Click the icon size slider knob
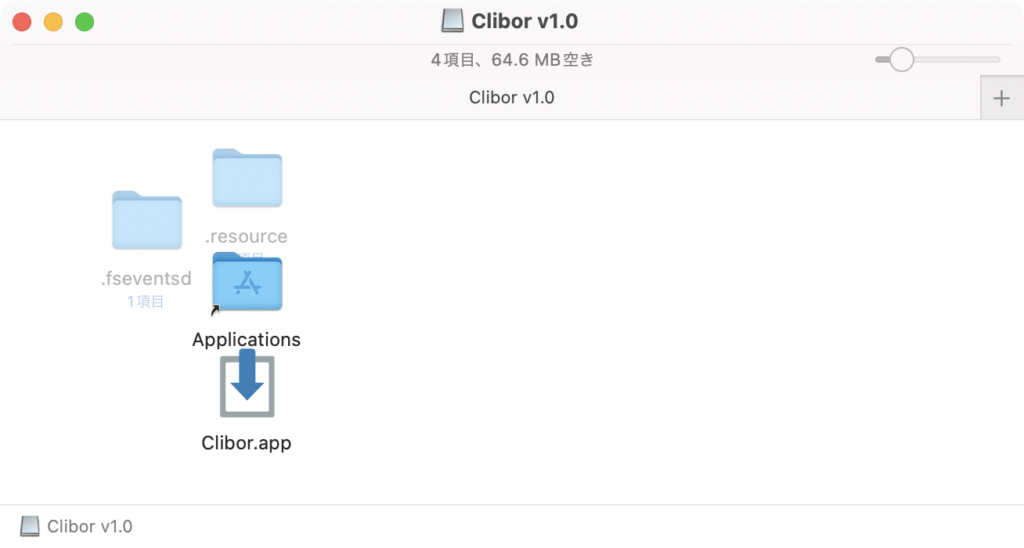This screenshot has height=548, width=1024. click(901, 60)
